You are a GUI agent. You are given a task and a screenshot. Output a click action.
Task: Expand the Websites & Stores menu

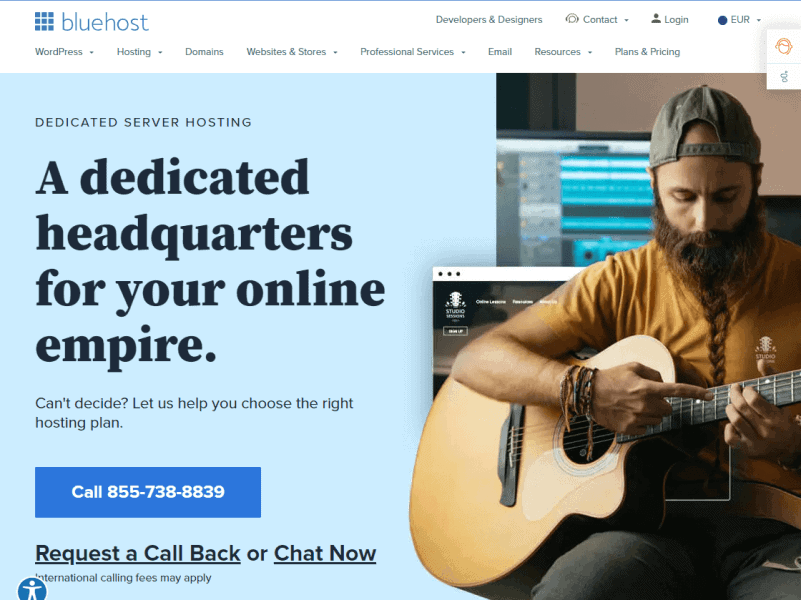pos(292,52)
